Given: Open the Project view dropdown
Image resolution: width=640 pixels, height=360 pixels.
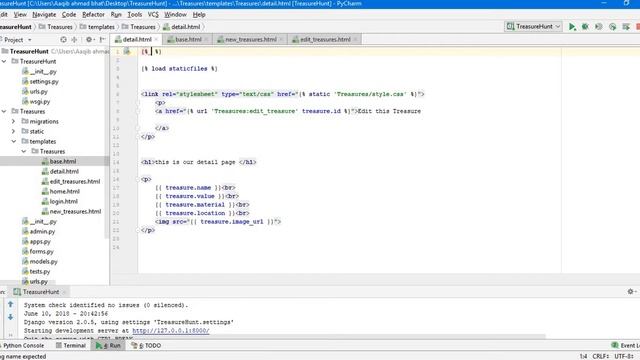Looking at the screenshot, I should pos(17,40).
